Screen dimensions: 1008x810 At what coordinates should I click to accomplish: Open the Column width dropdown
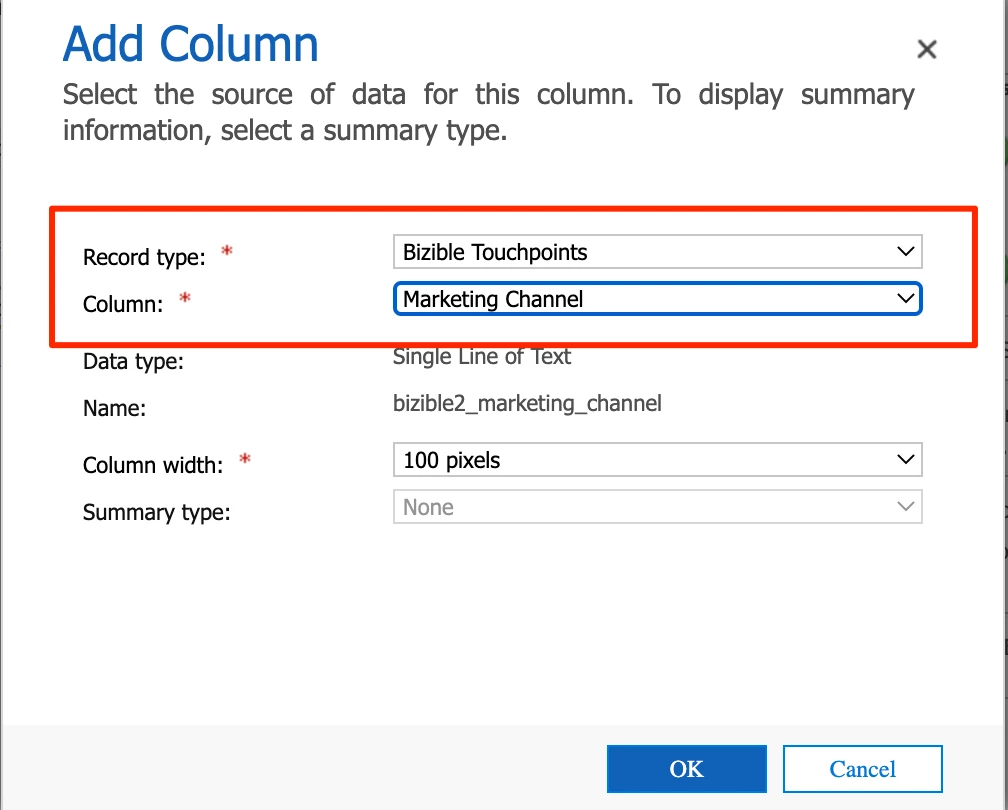tap(658, 460)
